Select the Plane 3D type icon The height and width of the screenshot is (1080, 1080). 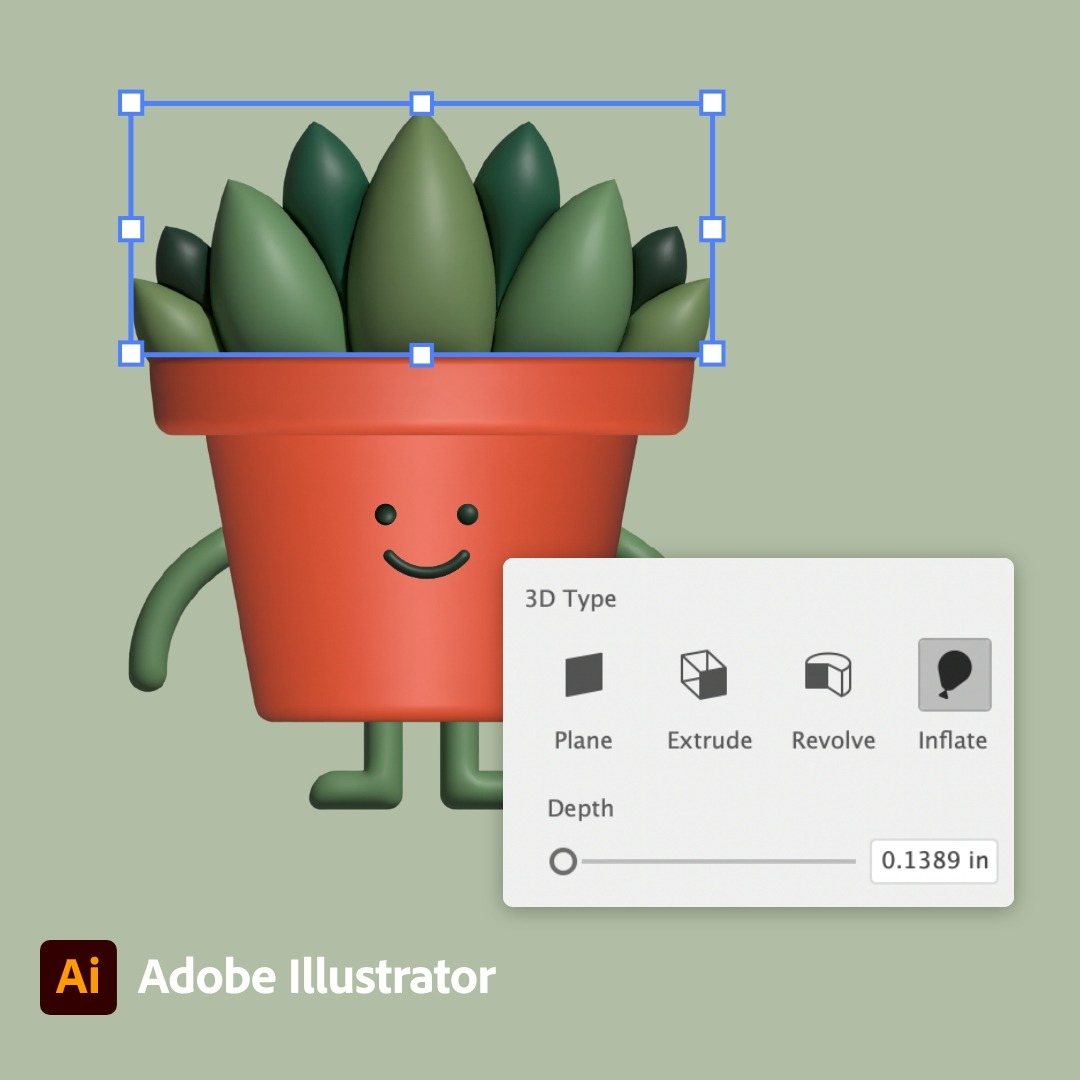[583, 675]
